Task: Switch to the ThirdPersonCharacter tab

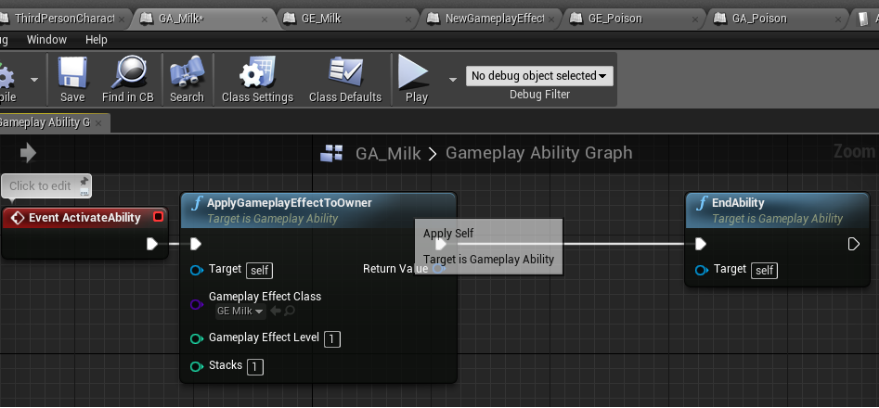Action: pos(64,18)
